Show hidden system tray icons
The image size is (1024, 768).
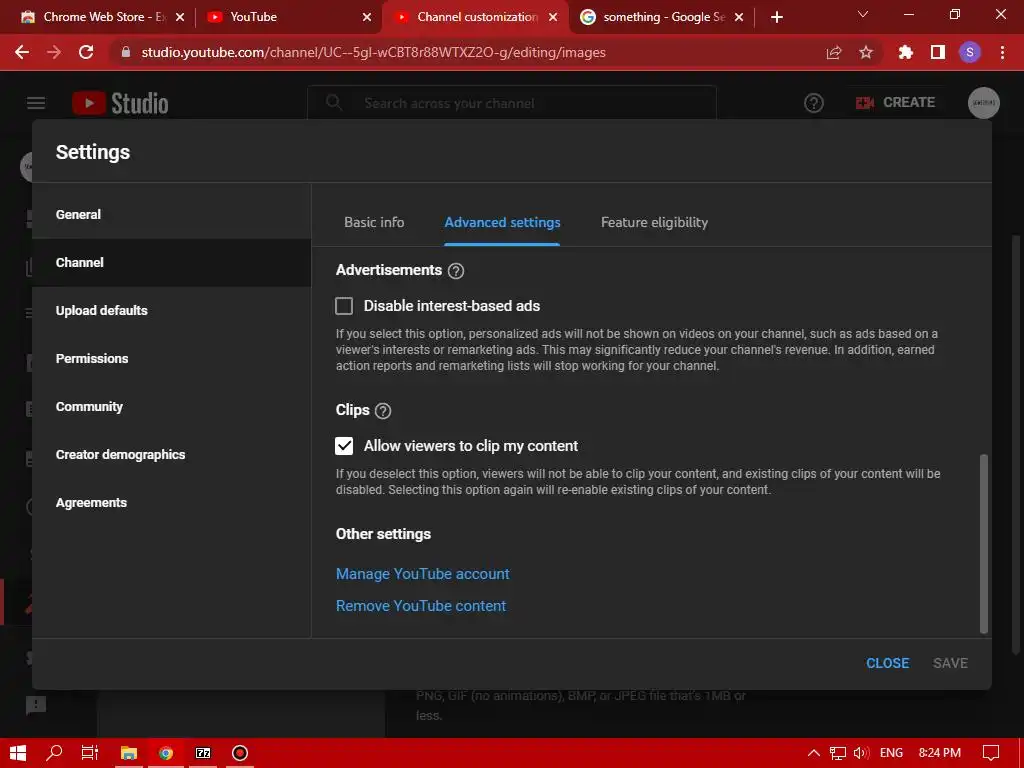[x=814, y=753]
